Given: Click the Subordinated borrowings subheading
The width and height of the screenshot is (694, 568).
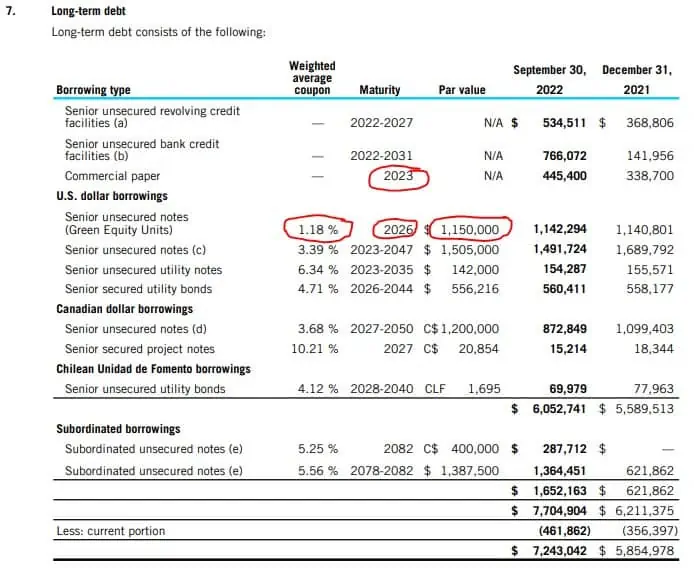Looking at the screenshot, I should [118, 429].
